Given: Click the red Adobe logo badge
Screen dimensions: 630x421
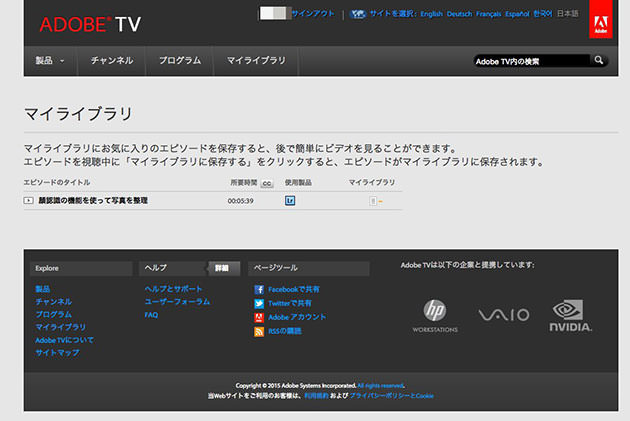Looking at the screenshot, I should pos(601,19).
